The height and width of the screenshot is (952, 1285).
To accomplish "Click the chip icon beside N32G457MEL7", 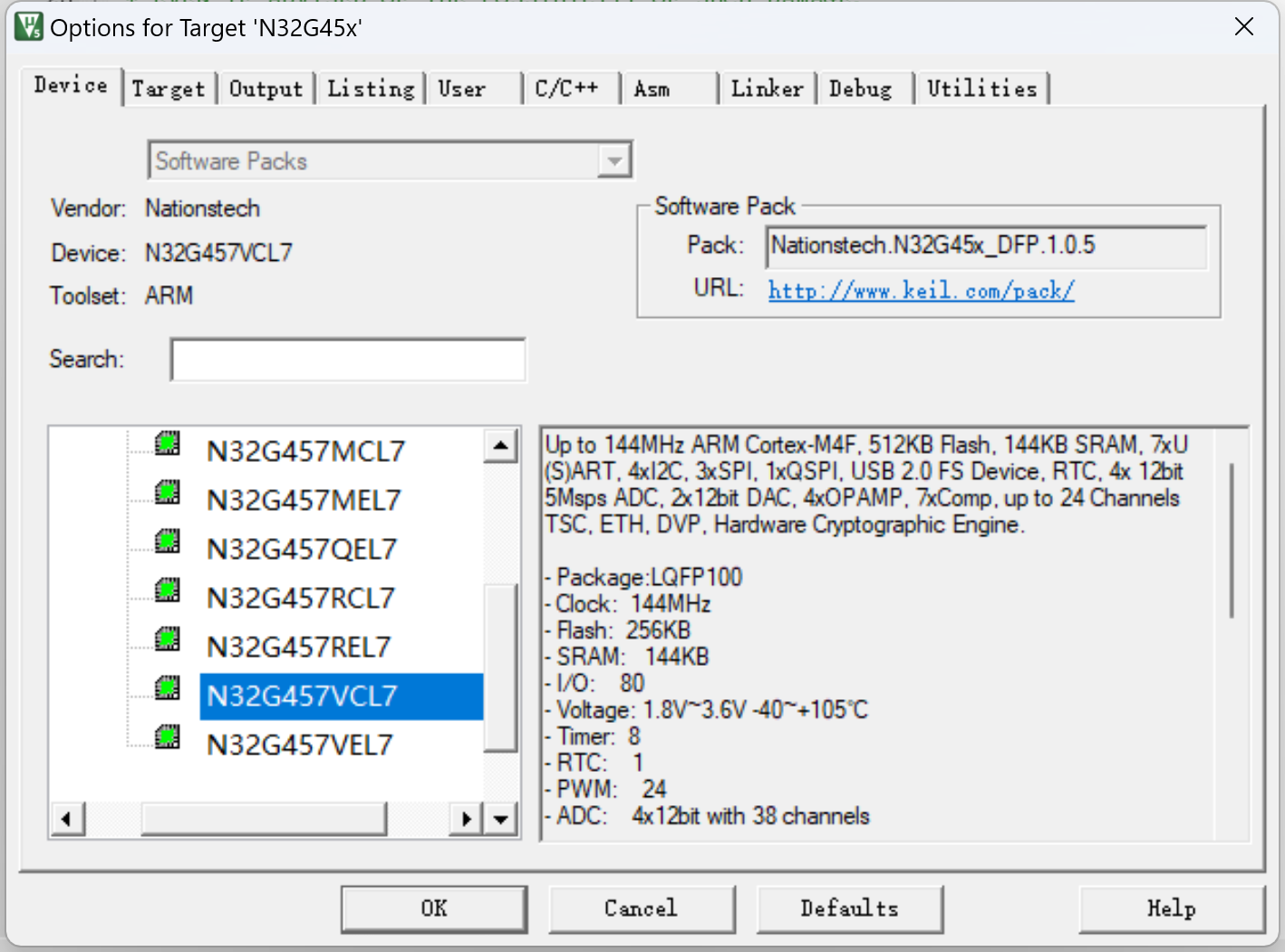I will tap(168, 493).
